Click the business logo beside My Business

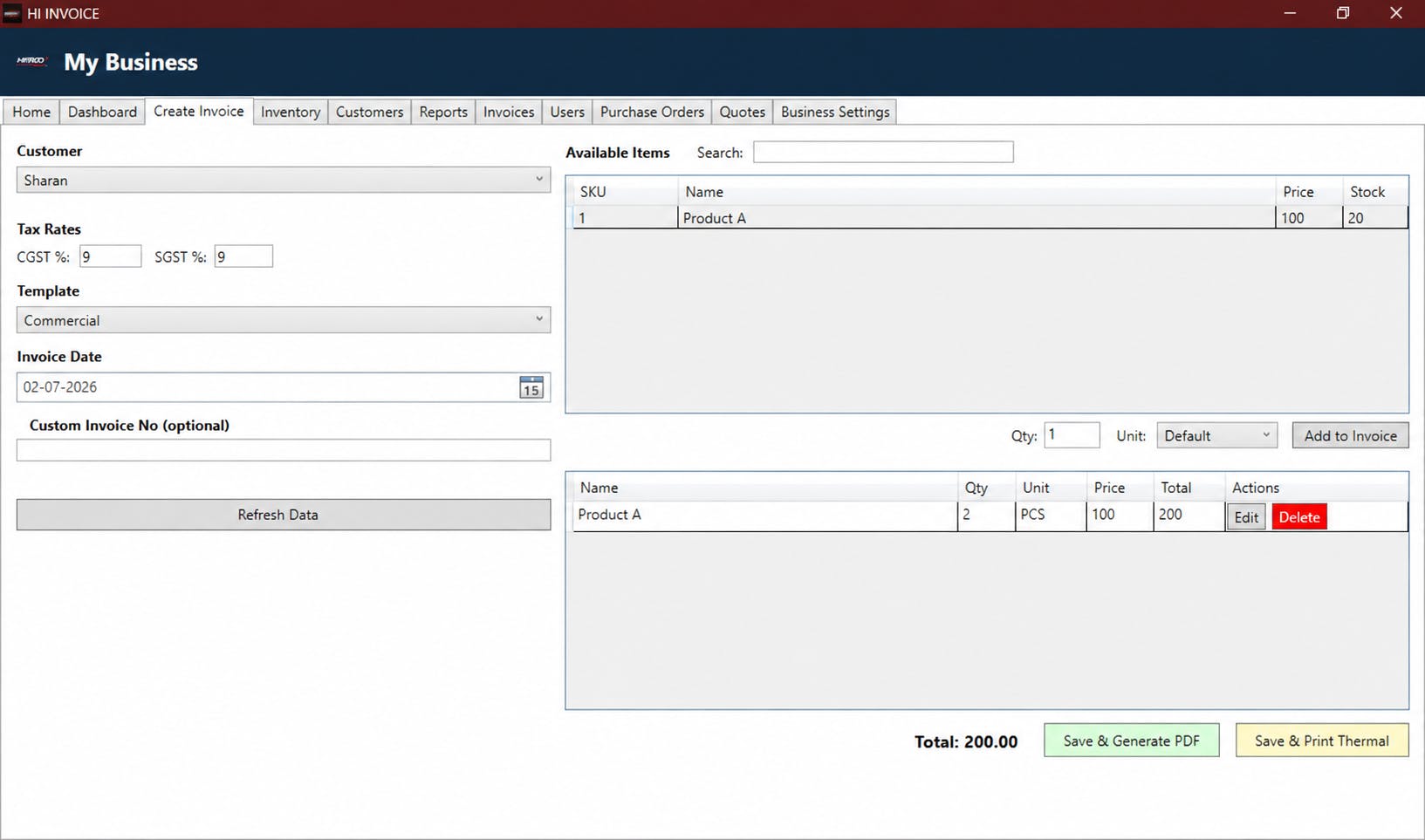click(31, 61)
